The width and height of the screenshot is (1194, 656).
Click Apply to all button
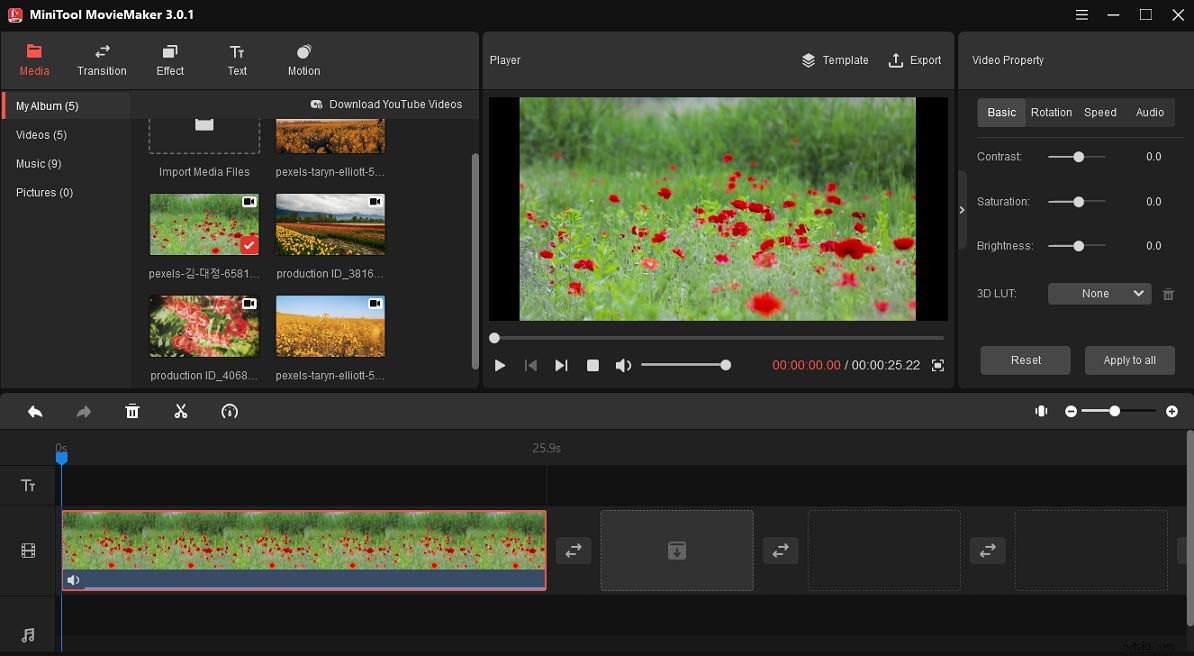click(x=1129, y=360)
